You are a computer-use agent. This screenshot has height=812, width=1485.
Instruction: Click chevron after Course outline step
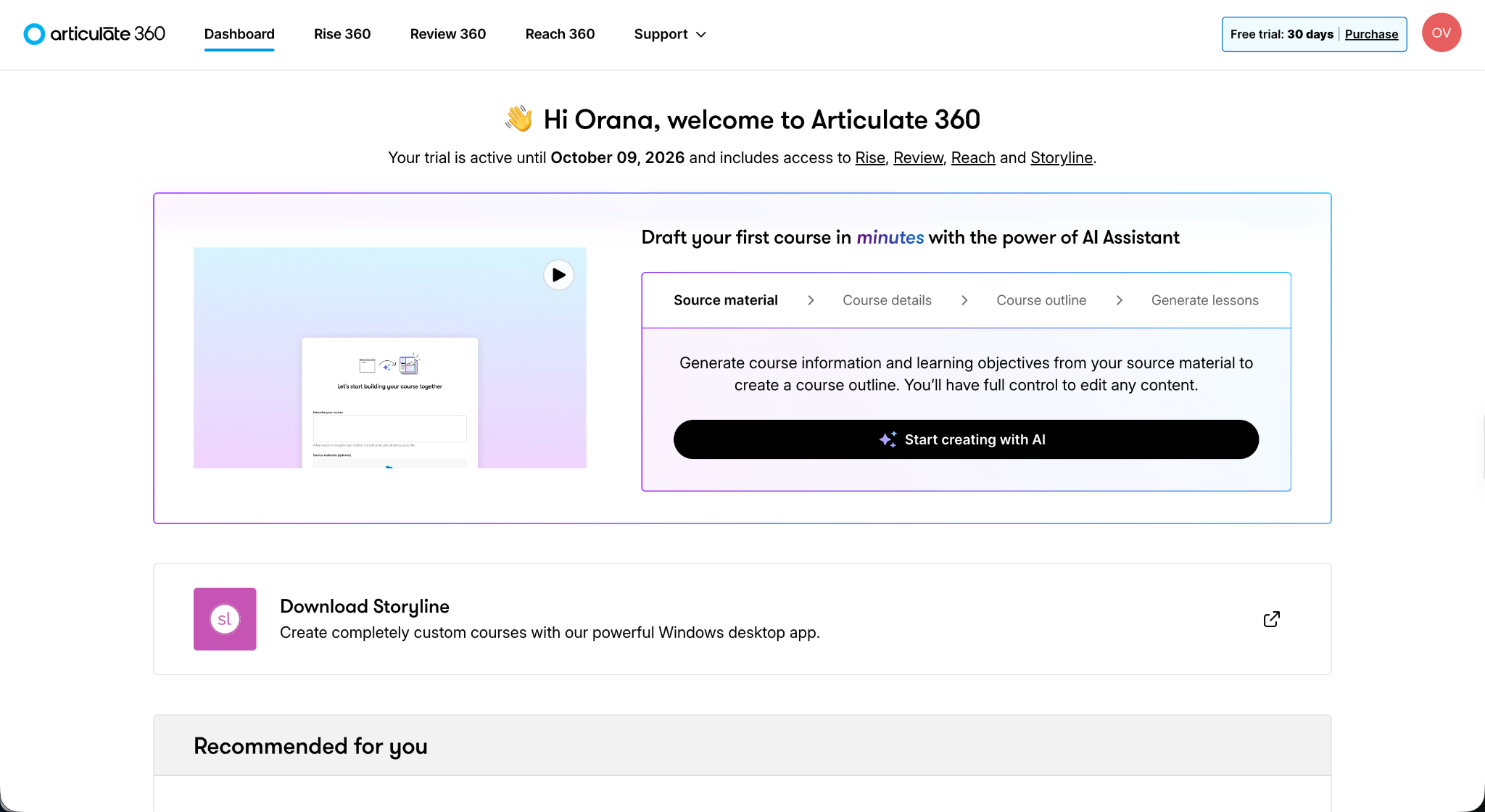click(1119, 300)
